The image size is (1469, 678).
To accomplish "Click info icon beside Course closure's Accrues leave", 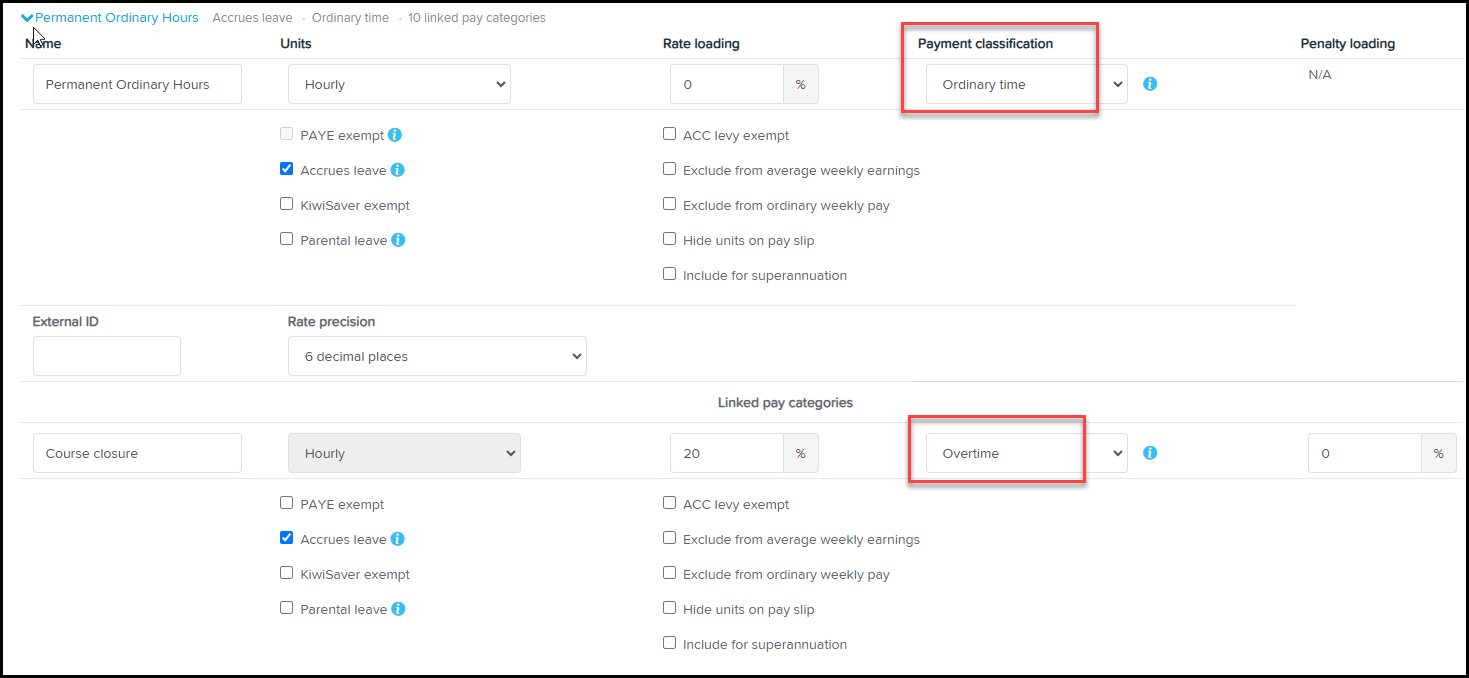I will (x=397, y=539).
